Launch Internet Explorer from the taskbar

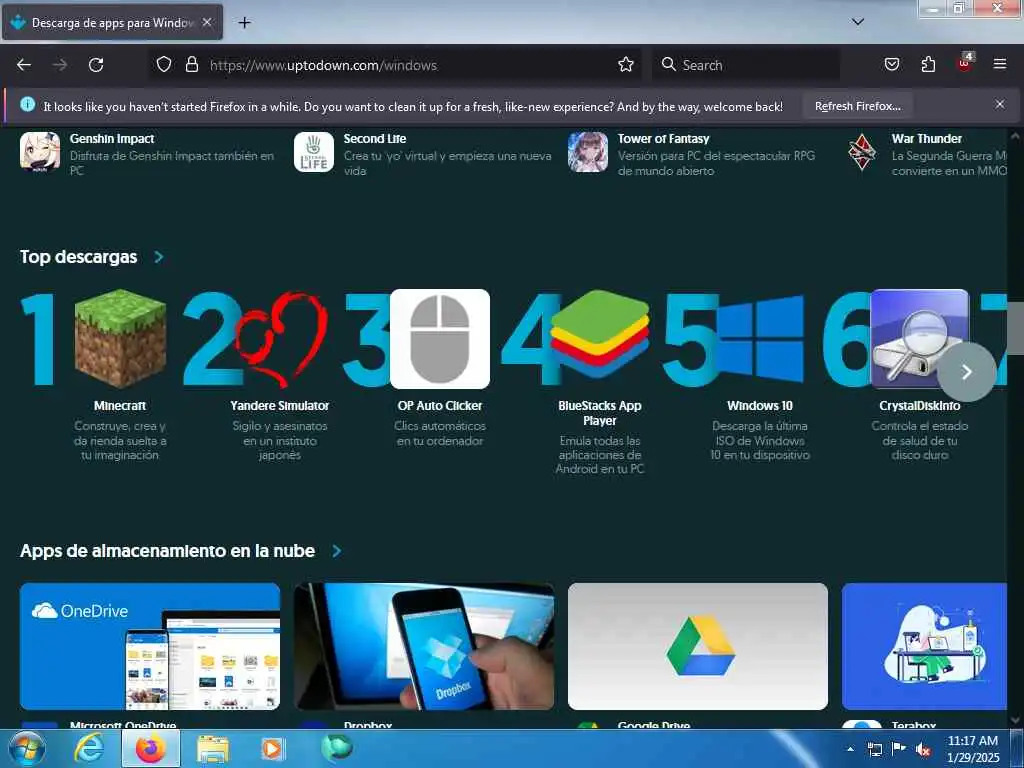(x=89, y=749)
